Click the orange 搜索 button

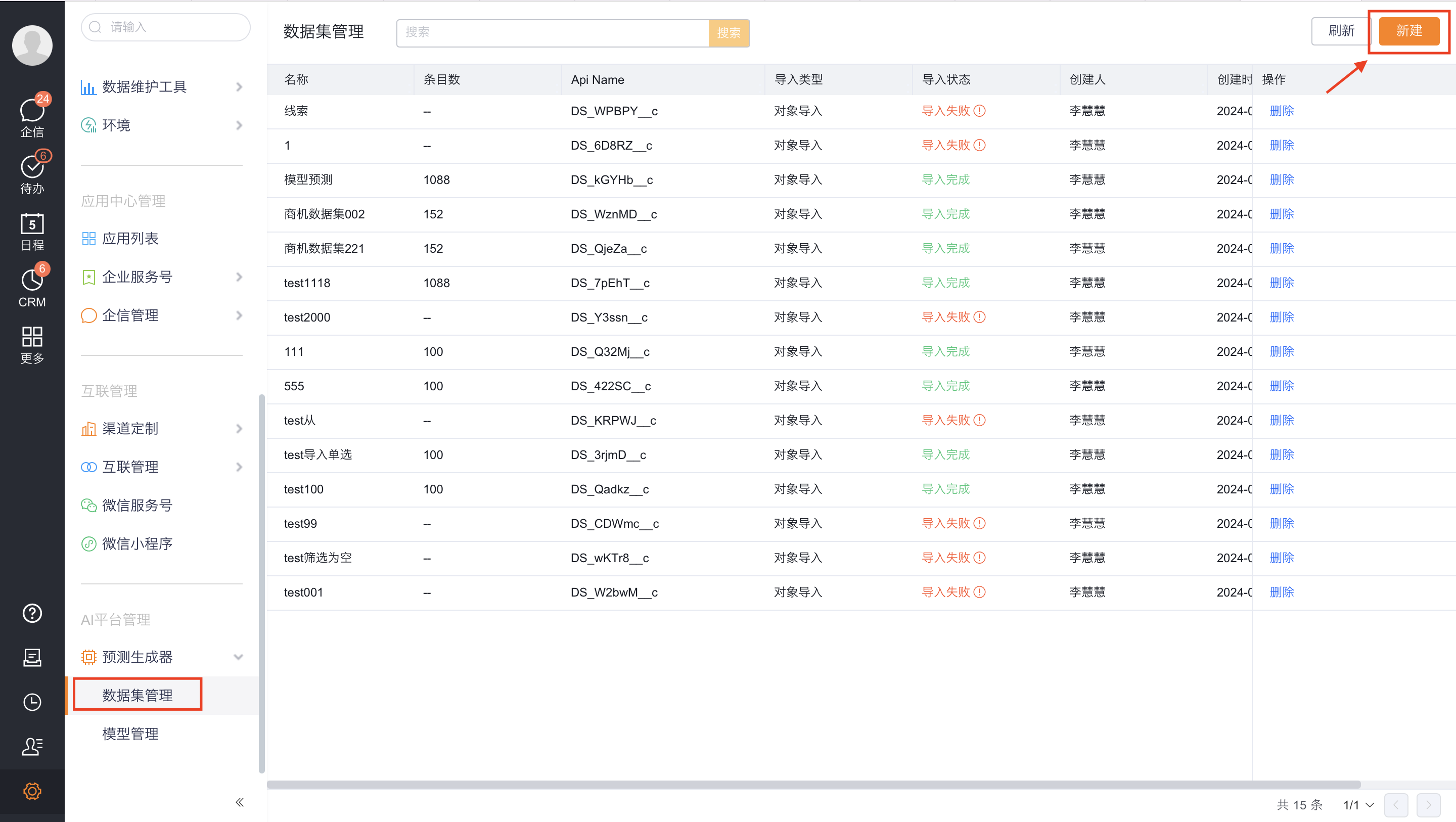(x=729, y=33)
